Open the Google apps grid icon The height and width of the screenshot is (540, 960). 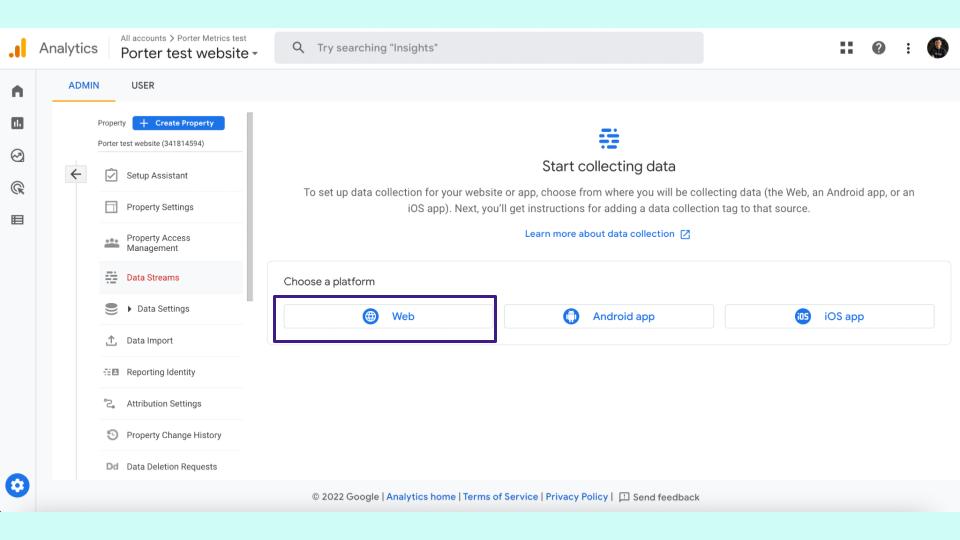pyautogui.click(x=846, y=48)
